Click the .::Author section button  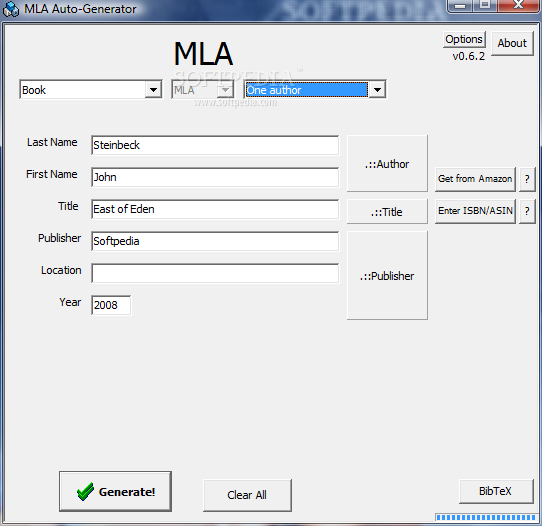pos(387,163)
